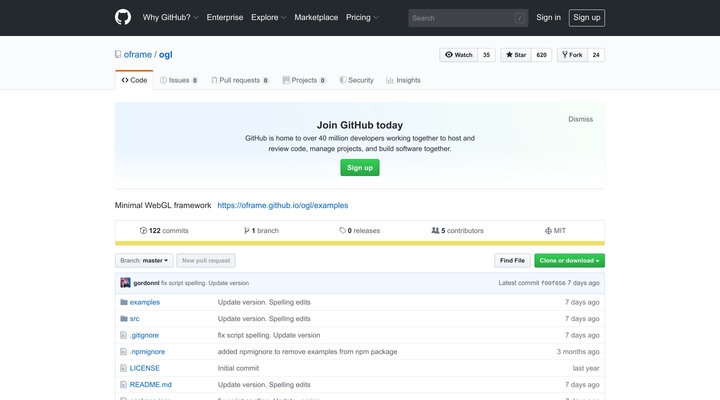This screenshot has width=720, height=400.
Task: Select the Code tab
Action: click(134, 80)
